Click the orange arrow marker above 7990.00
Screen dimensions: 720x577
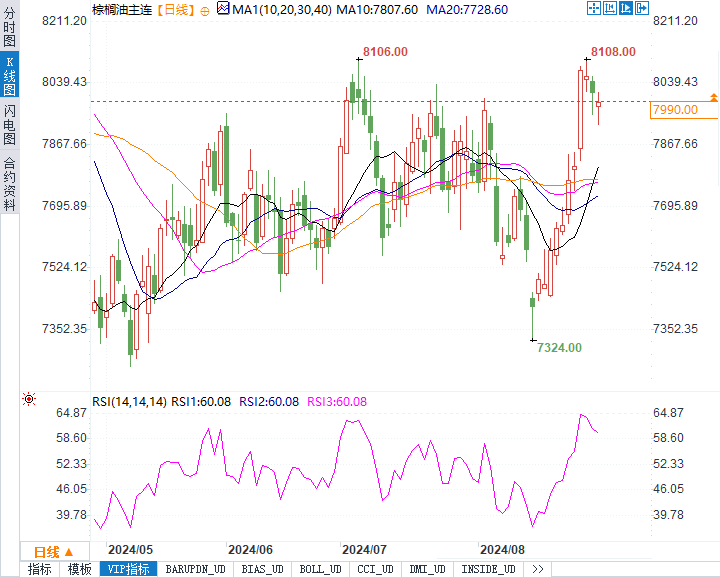pyautogui.click(x=714, y=97)
